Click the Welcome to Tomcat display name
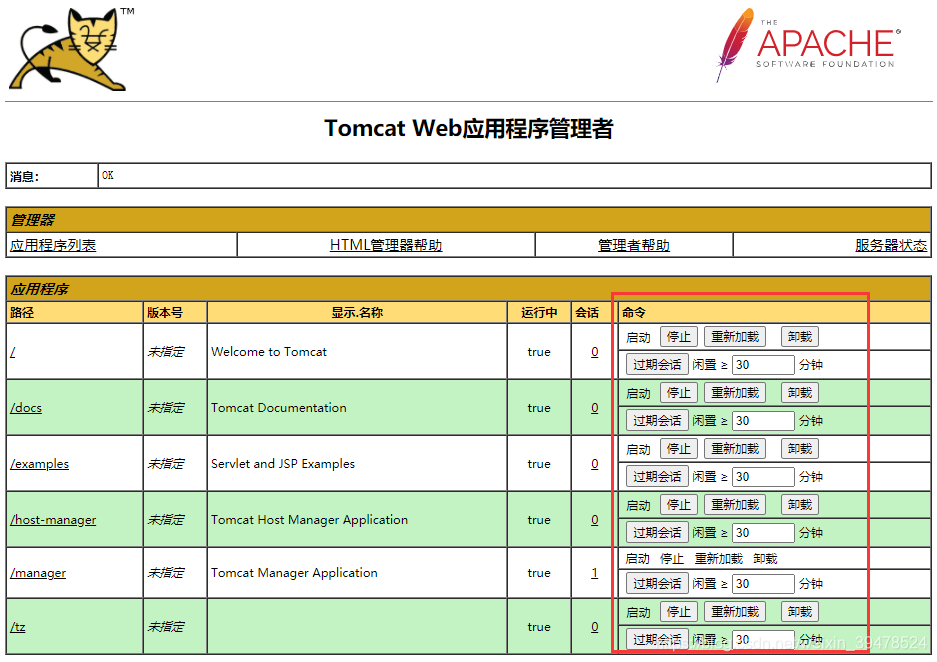This screenshot has width=937, height=662. (x=269, y=352)
